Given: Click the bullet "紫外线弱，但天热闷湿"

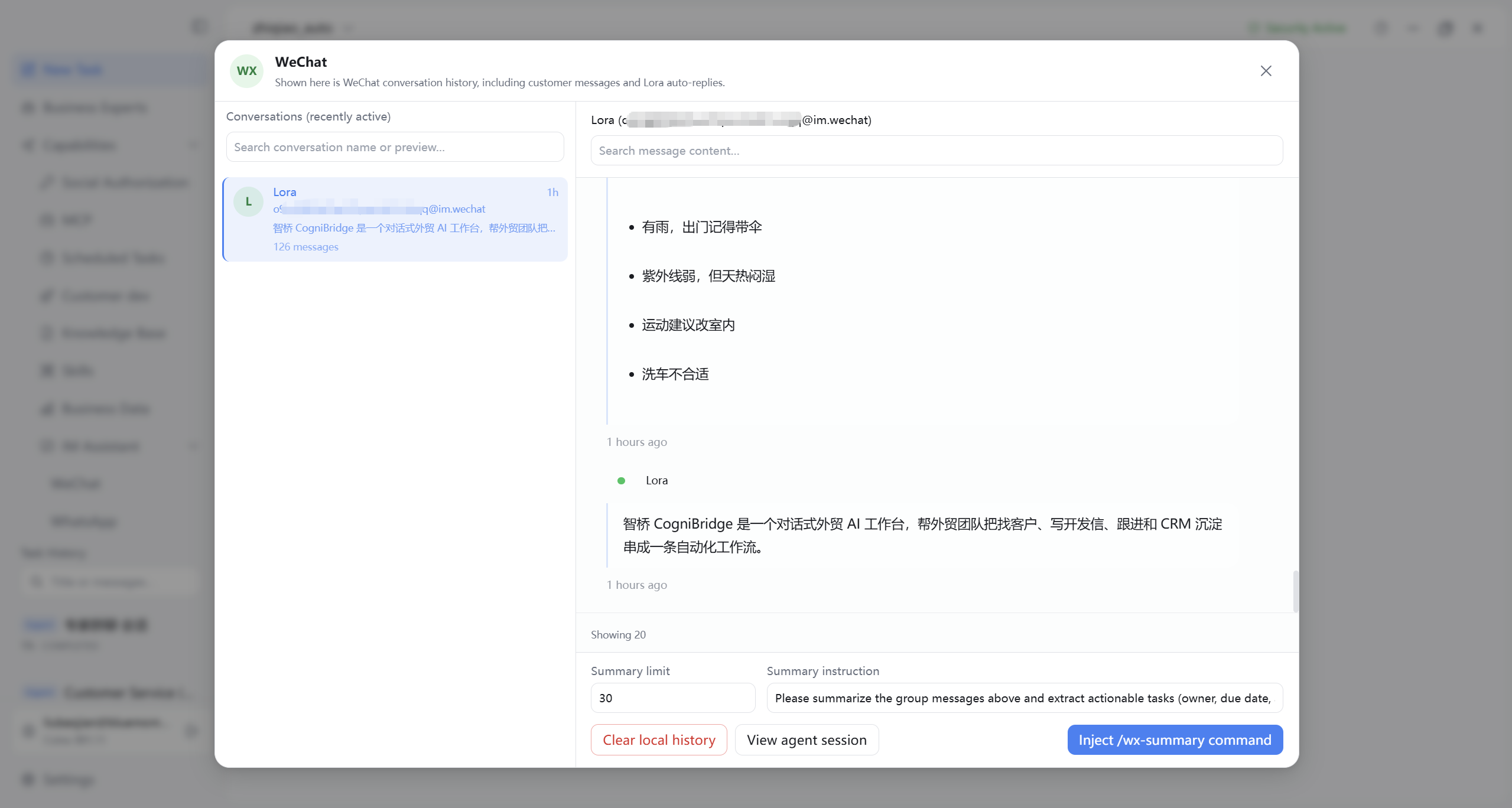Looking at the screenshot, I should pyautogui.click(x=708, y=276).
